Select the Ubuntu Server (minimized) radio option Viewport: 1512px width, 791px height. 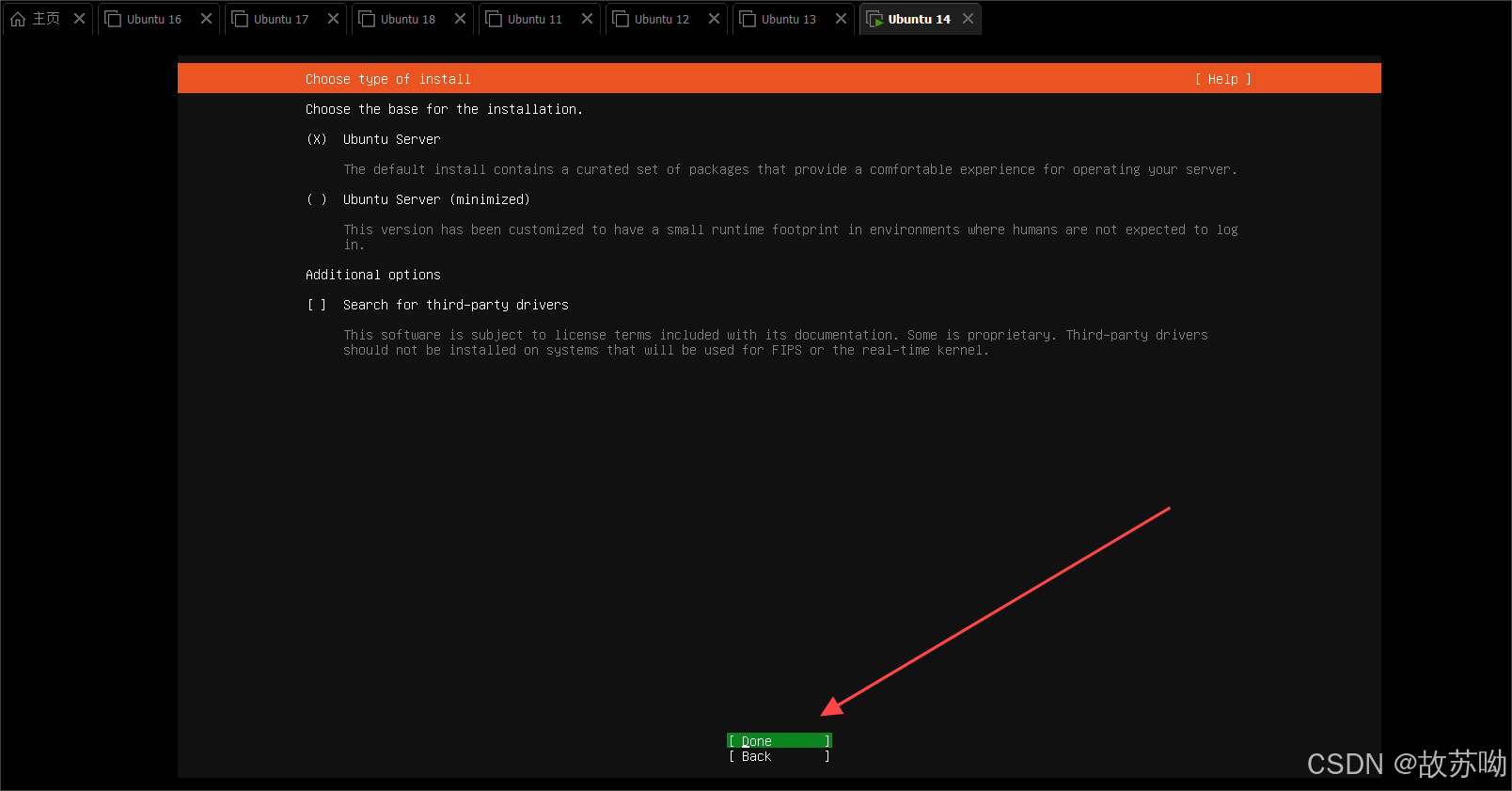[317, 199]
